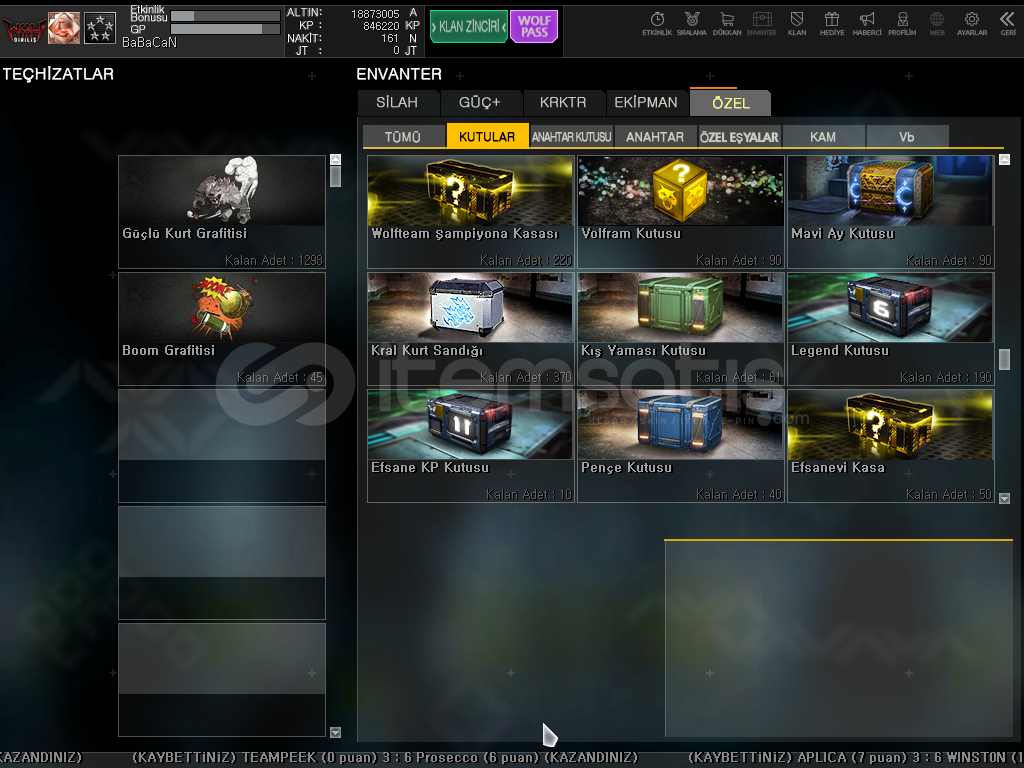Select the KUTULAR sub-tab
The image size is (1024, 768).
pos(487,136)
